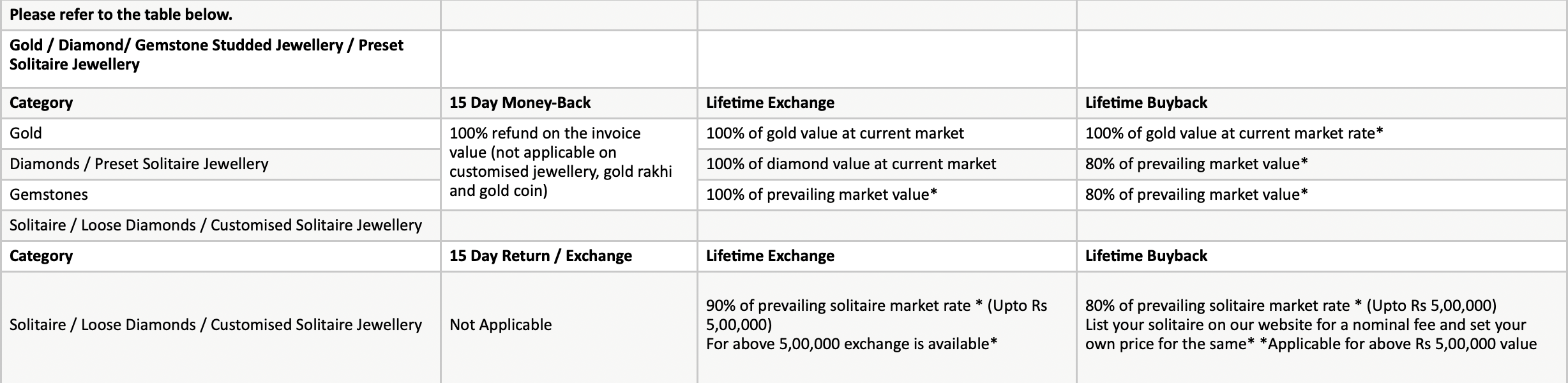Click "100% of diamond value at current market" cell
The image size is (1568, 383).
click(850, 164)
